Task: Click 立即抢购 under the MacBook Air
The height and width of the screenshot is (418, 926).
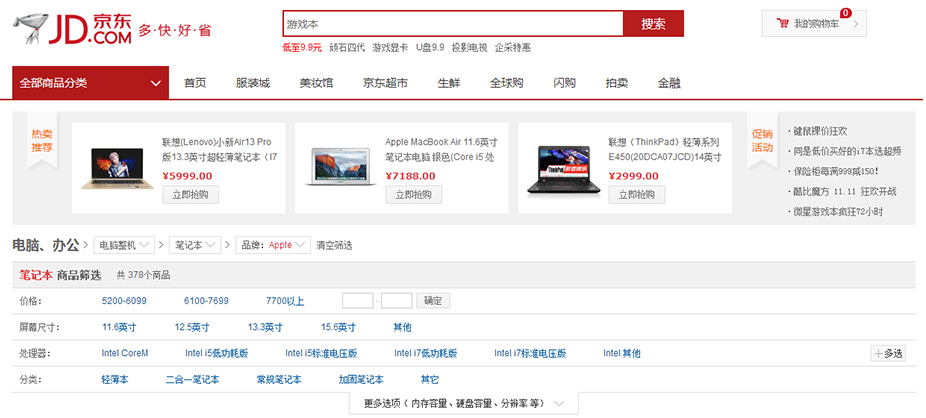Action: coord(413,195)
